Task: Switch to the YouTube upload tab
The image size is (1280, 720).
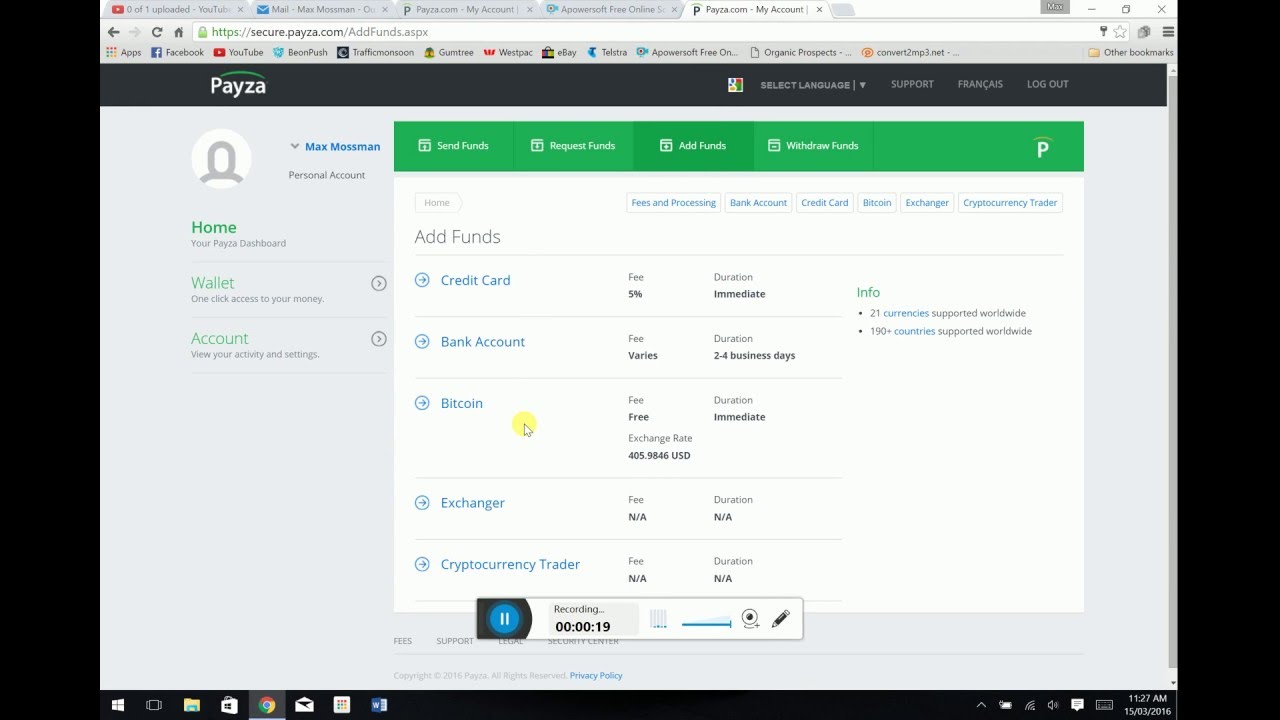Action: (x=176, y=10)
